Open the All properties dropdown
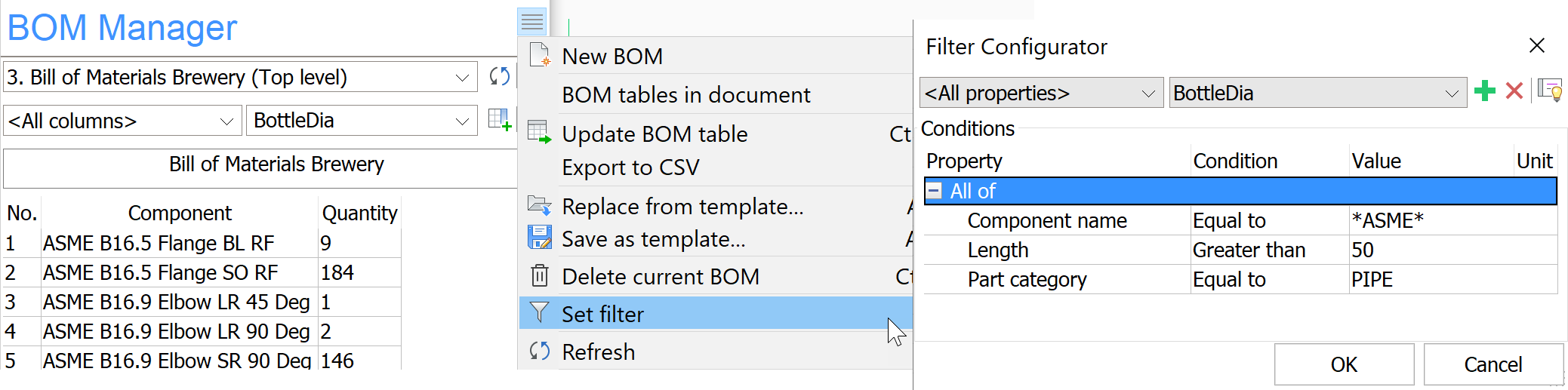The height and width of the screenshot is (390, 1568). (x=1148, y=94)
